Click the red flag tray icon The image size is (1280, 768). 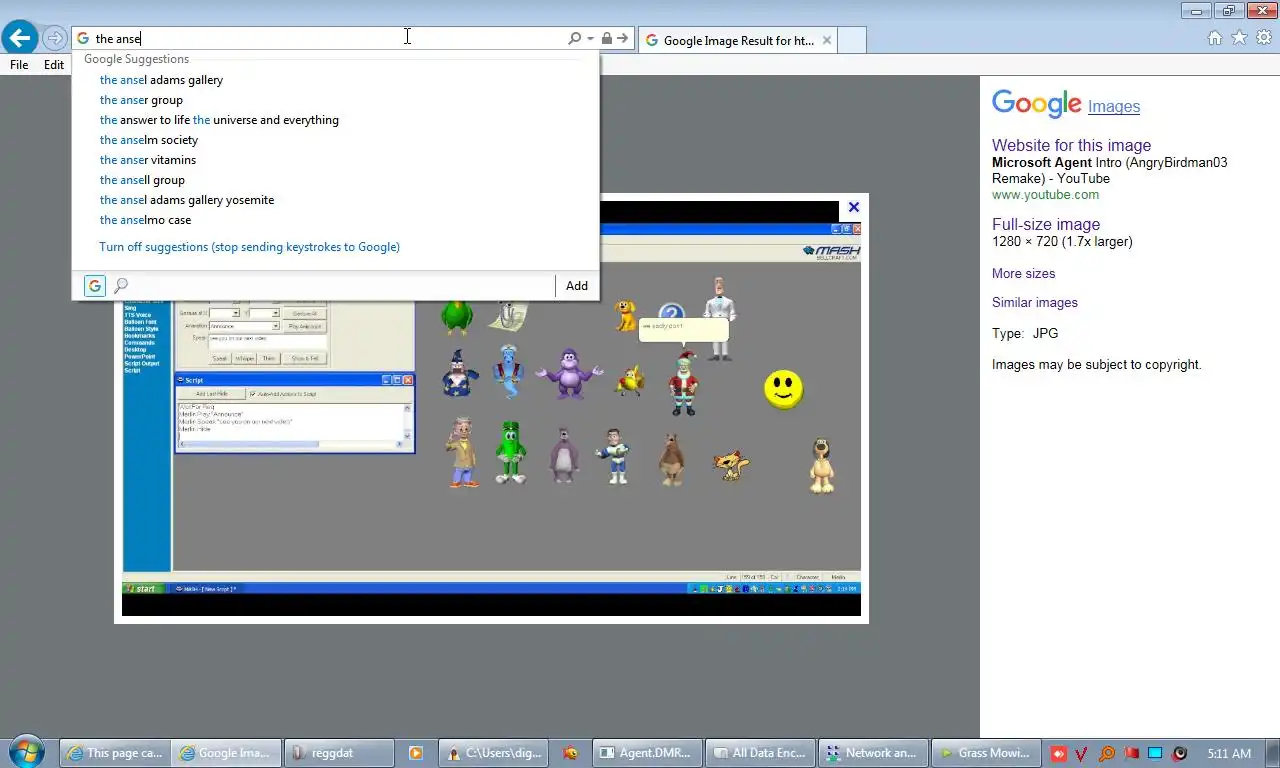pyautogui.click(x=1131, y=753)
